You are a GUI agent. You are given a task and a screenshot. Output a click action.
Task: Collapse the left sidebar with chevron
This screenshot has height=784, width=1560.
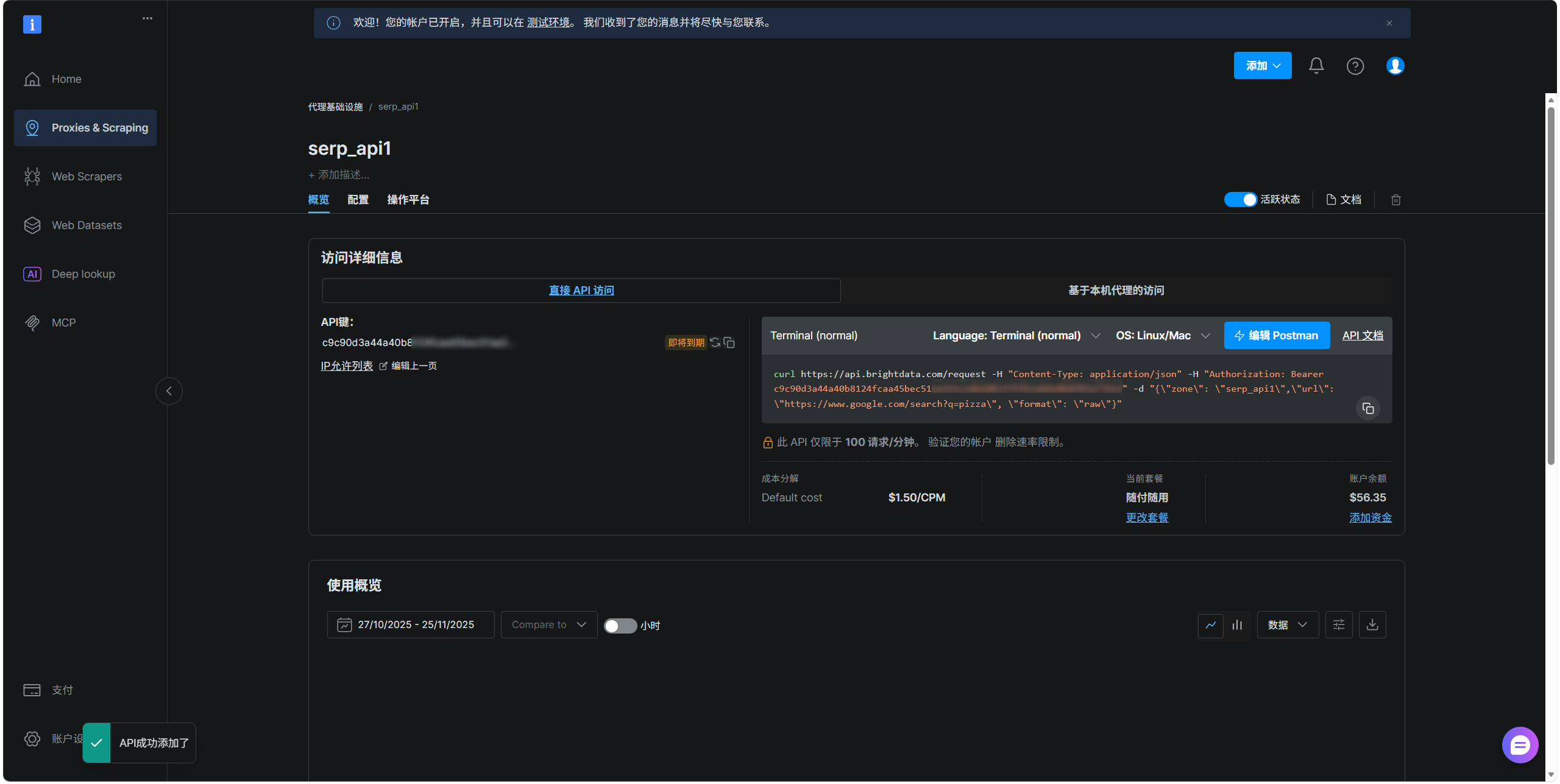click(169, 391)
